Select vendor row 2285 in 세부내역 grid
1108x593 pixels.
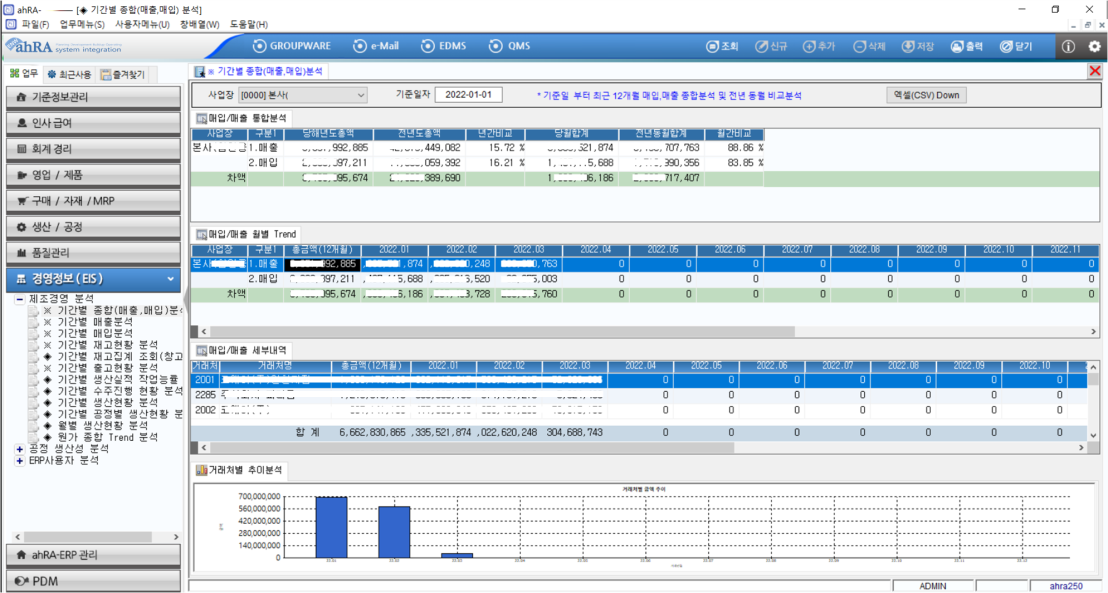click(x=639, y=395)
